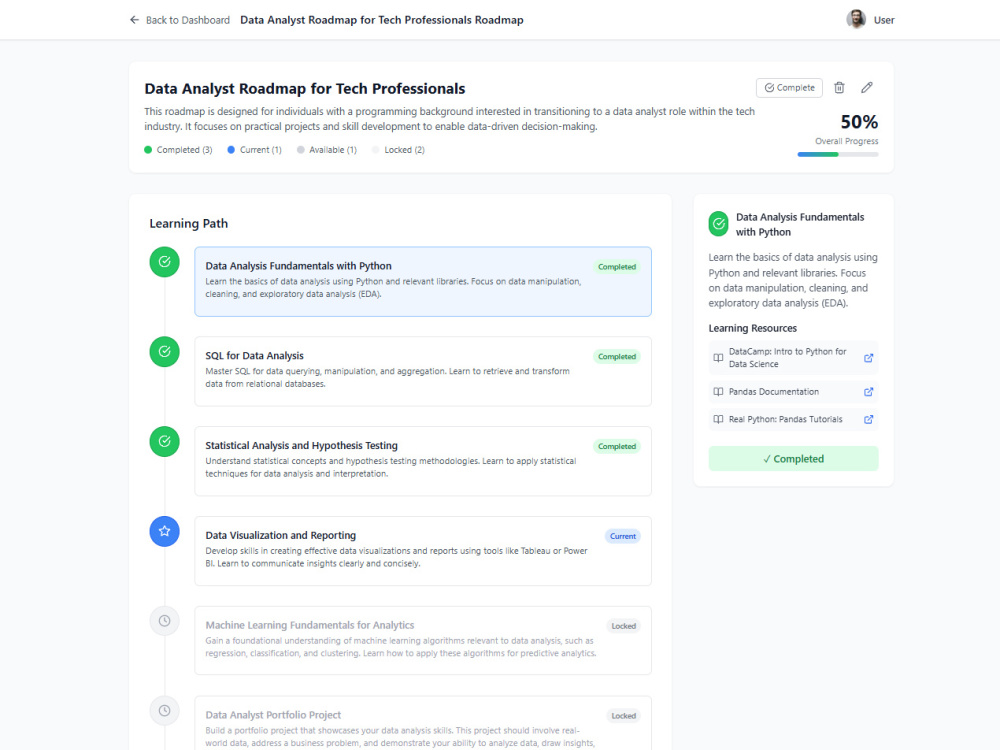
Task: Click the Learning Resources heading
Action: point(753,328)
